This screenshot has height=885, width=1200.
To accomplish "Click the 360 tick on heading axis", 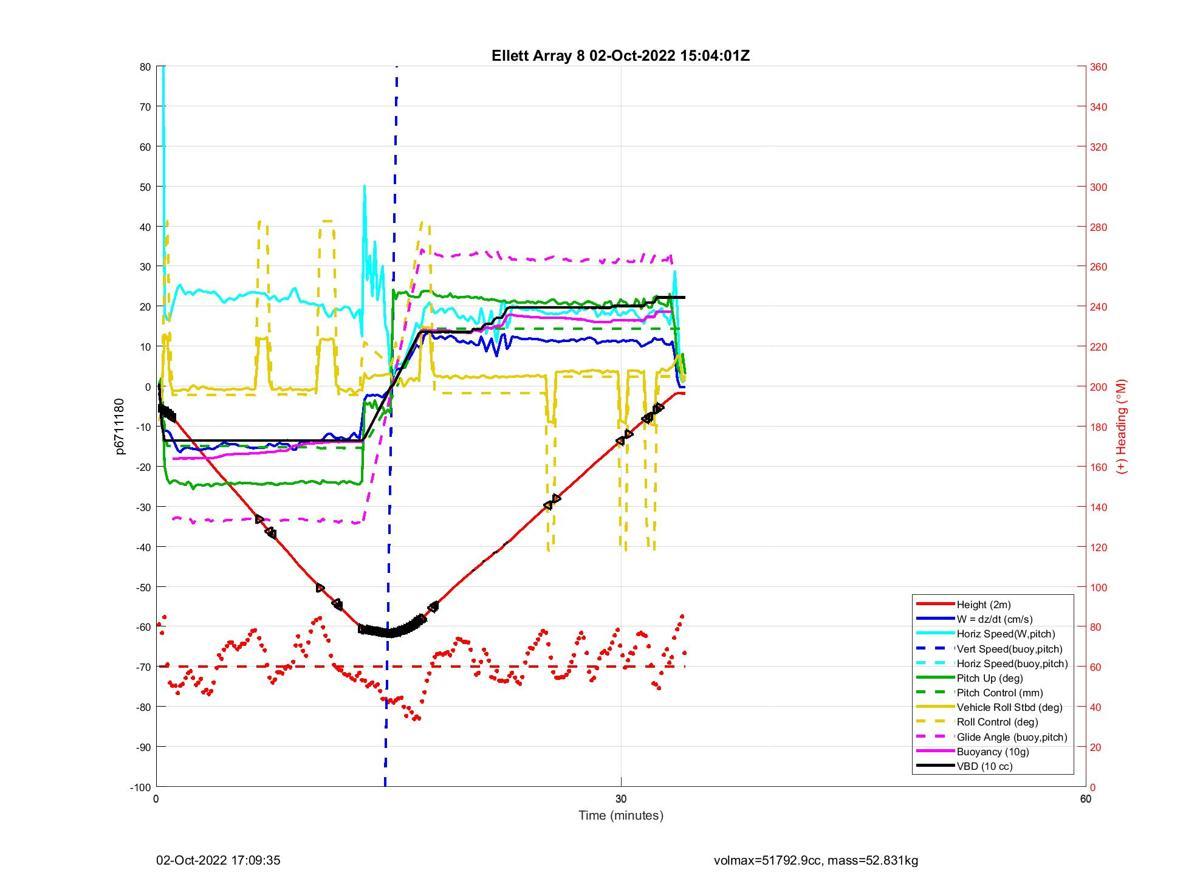I will [1098, 67].
